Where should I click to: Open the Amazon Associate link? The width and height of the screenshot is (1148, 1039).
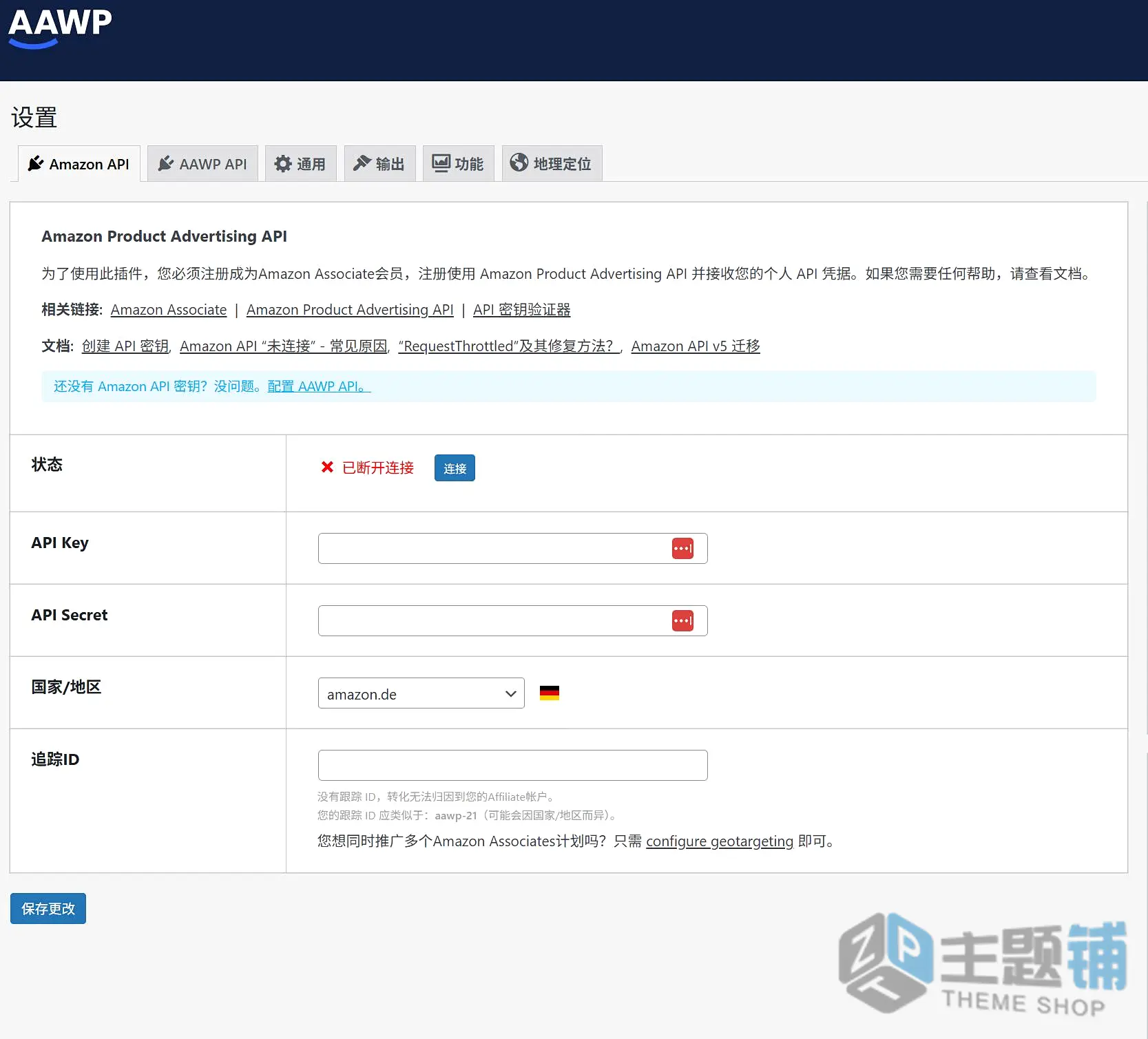(x=169, y=310)
